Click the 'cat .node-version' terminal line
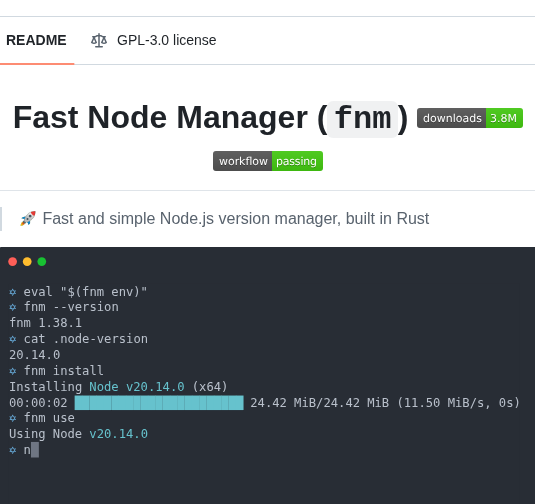The image size is (535, 504). click(x=78, y=339)
